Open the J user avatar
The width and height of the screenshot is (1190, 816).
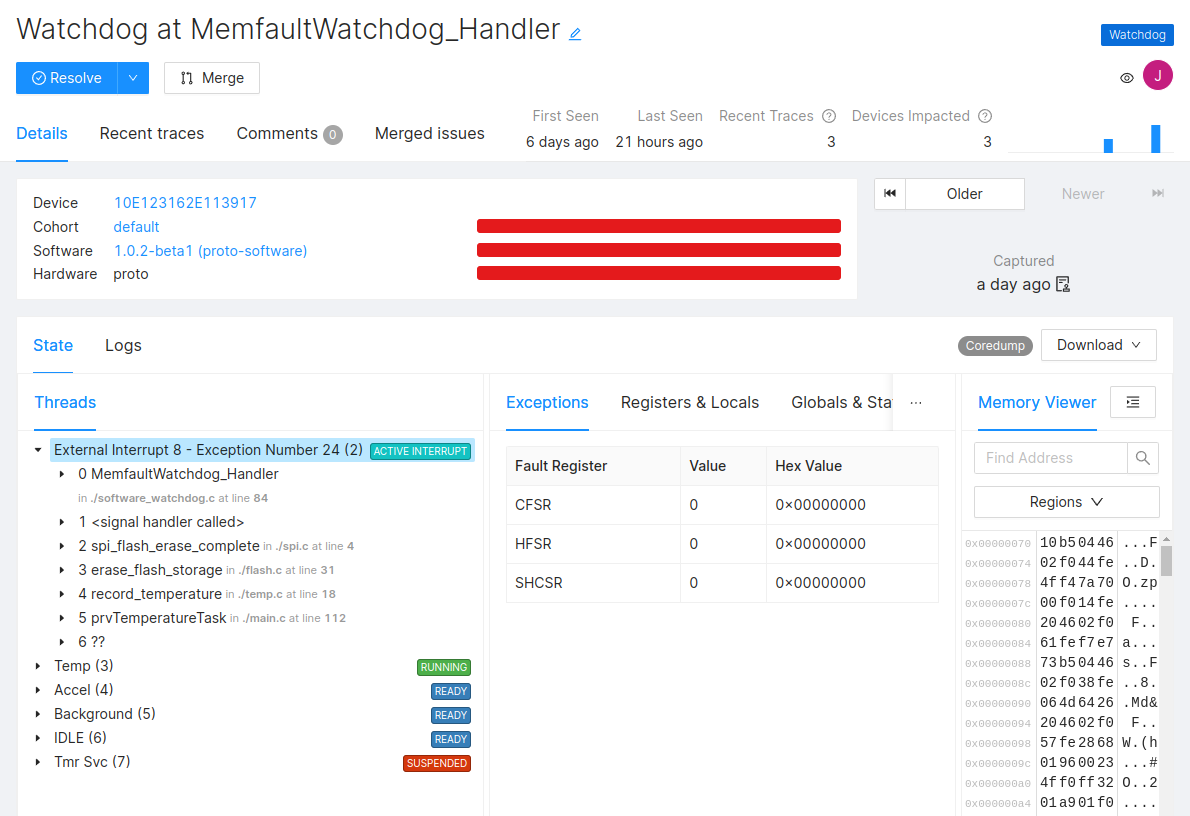[x=1158, y=75]
